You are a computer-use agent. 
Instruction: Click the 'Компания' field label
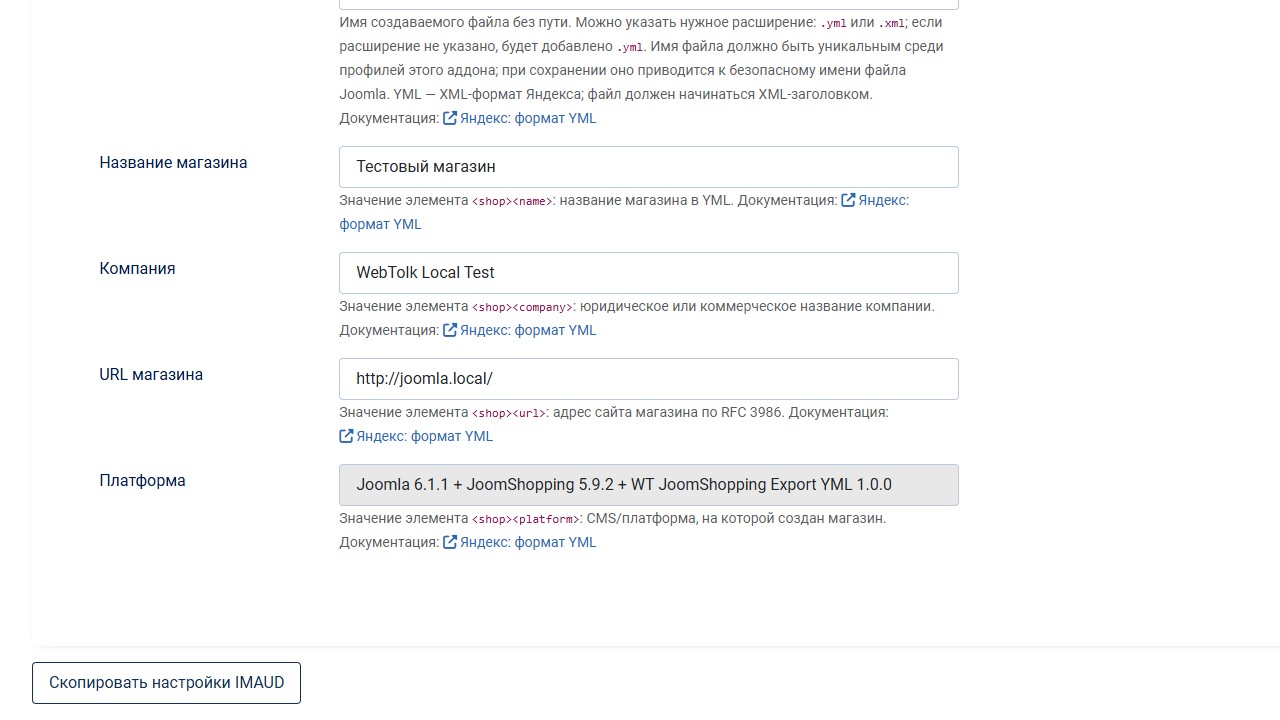coord(137,268)
